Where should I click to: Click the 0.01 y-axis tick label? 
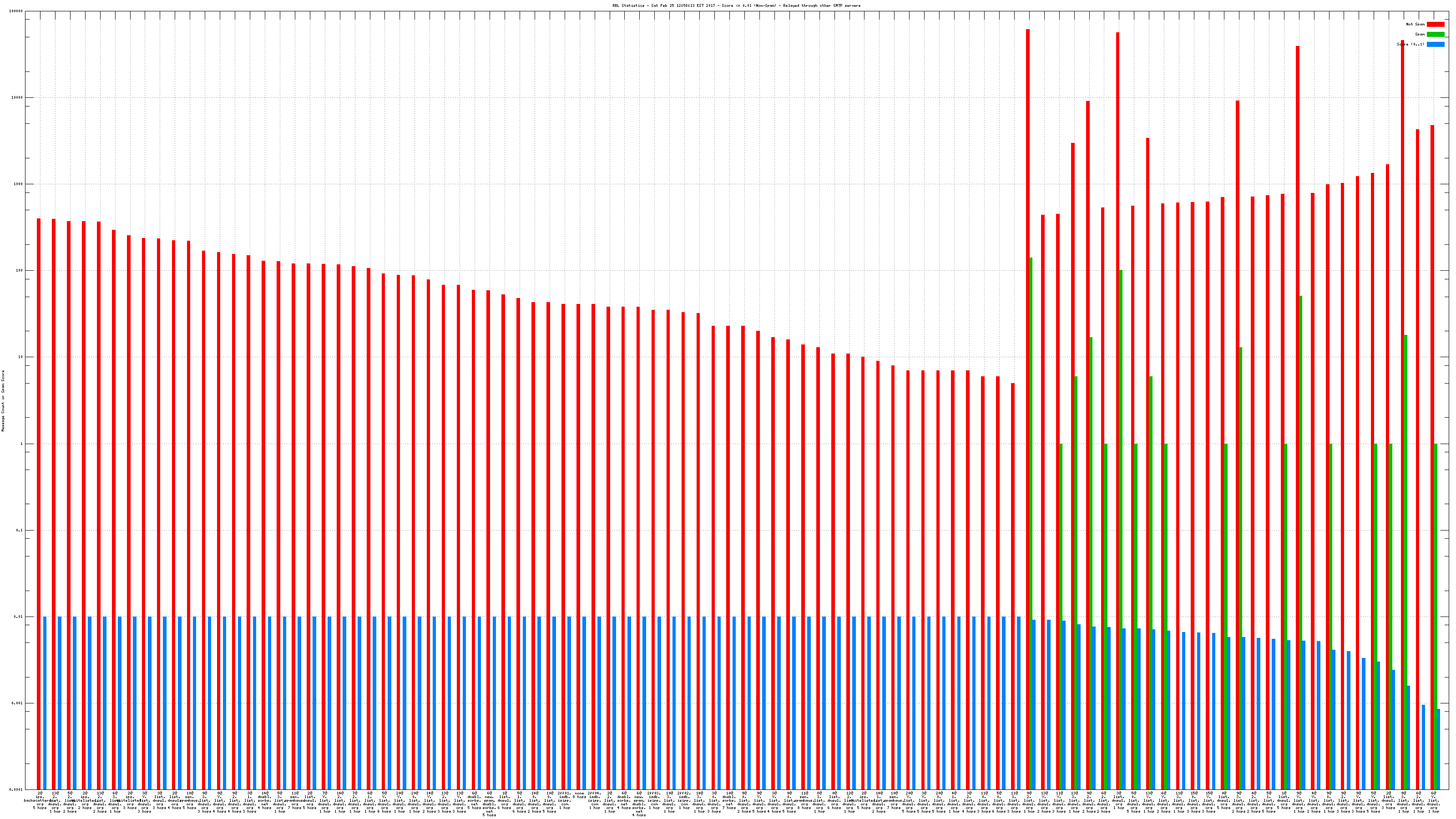(x=19, y=617)
